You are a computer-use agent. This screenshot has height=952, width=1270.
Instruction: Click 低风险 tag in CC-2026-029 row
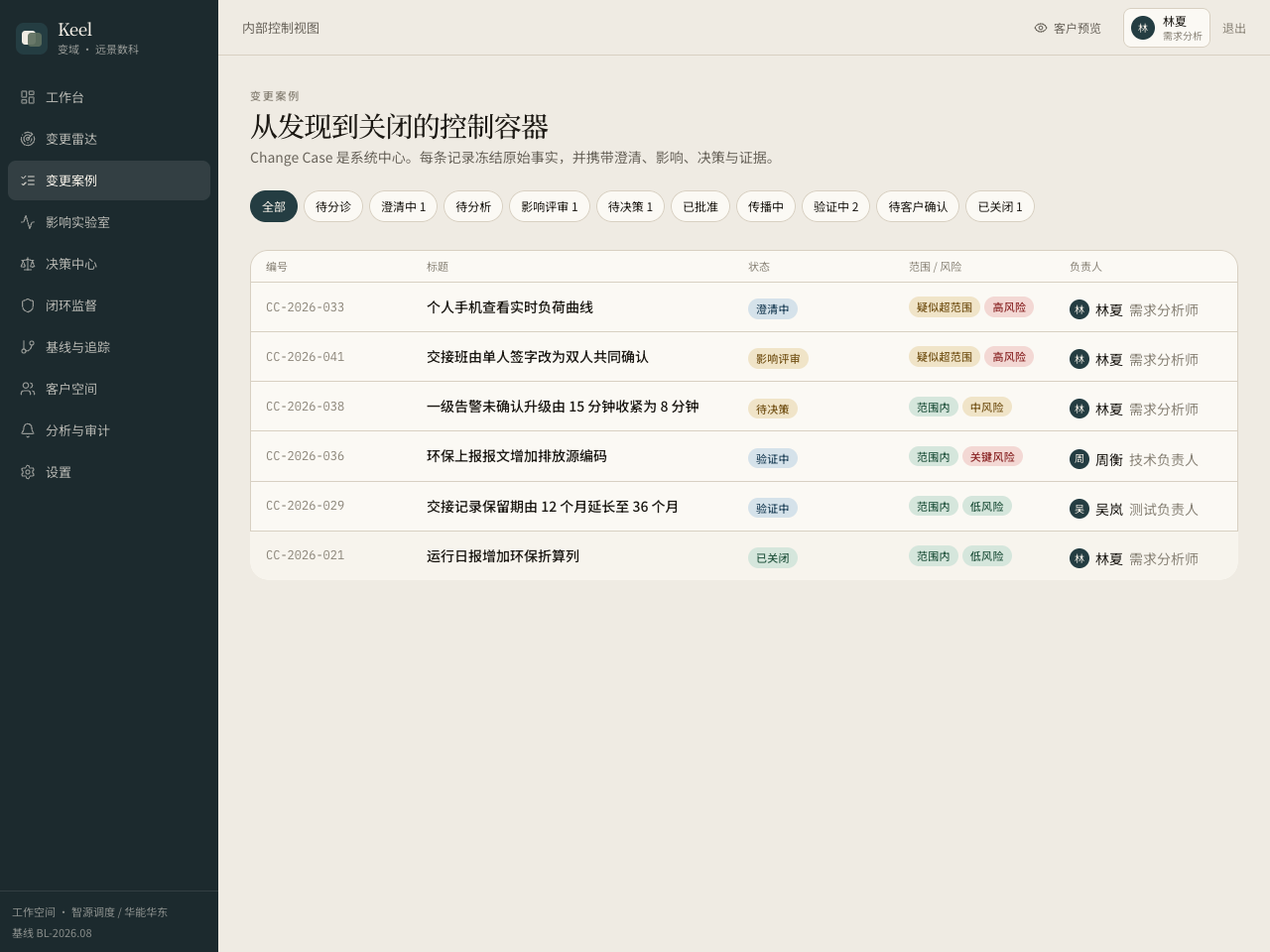click(x=987, y=506)
